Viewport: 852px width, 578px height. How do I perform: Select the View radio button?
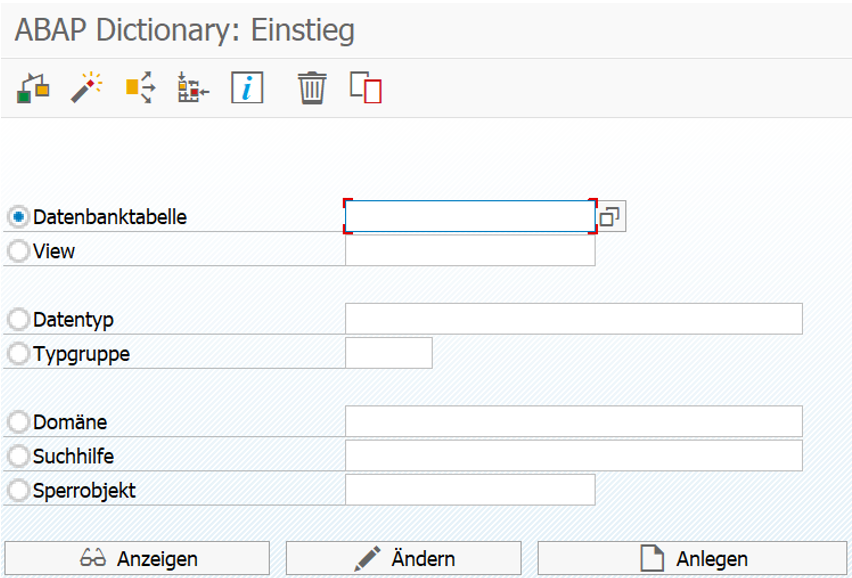(18, 251)
